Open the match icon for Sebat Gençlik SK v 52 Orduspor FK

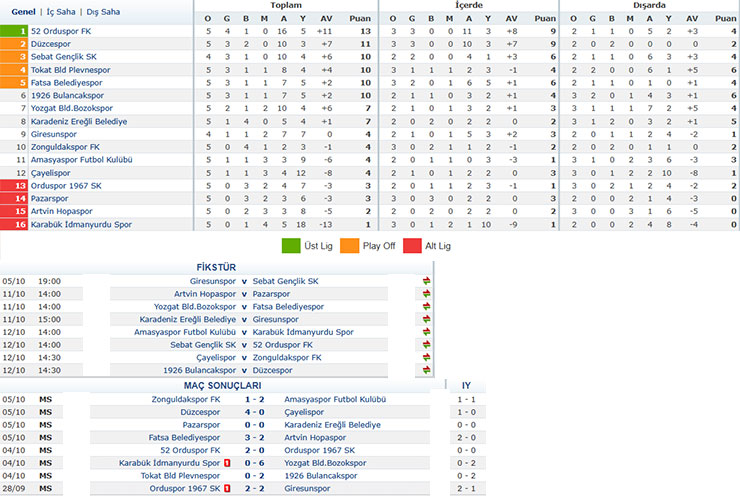point(427,344)
